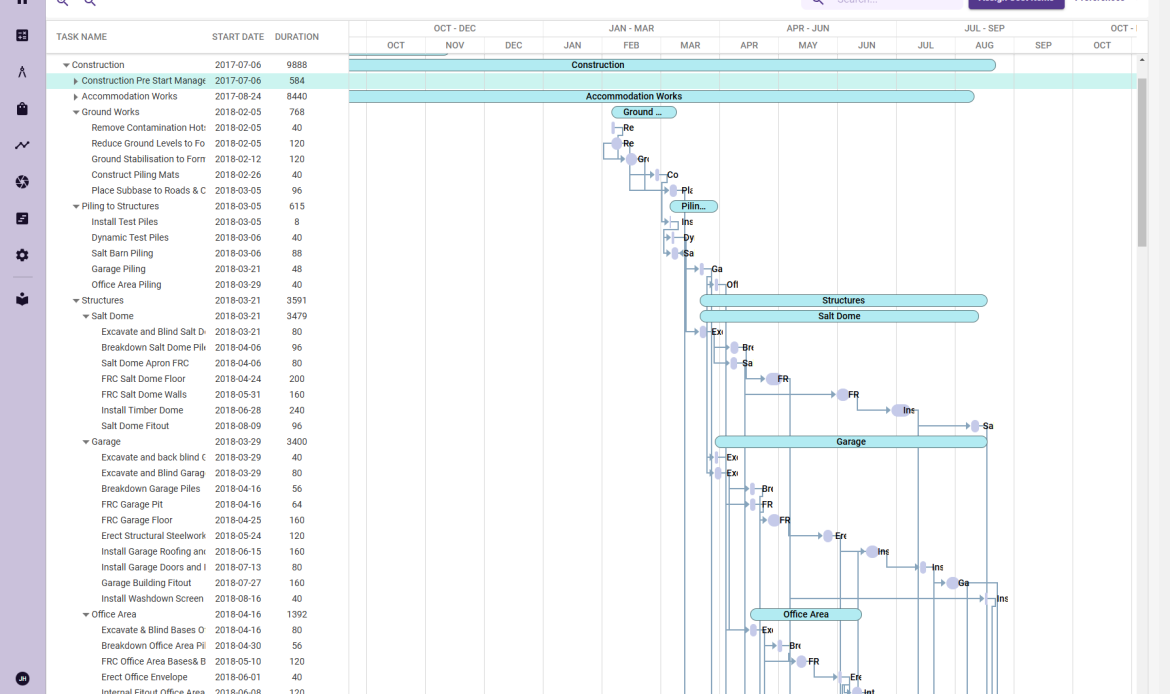Select the Garage Piling row
Image resolution: width=1170 pixels, height=694 pixels.
[197, 269]
